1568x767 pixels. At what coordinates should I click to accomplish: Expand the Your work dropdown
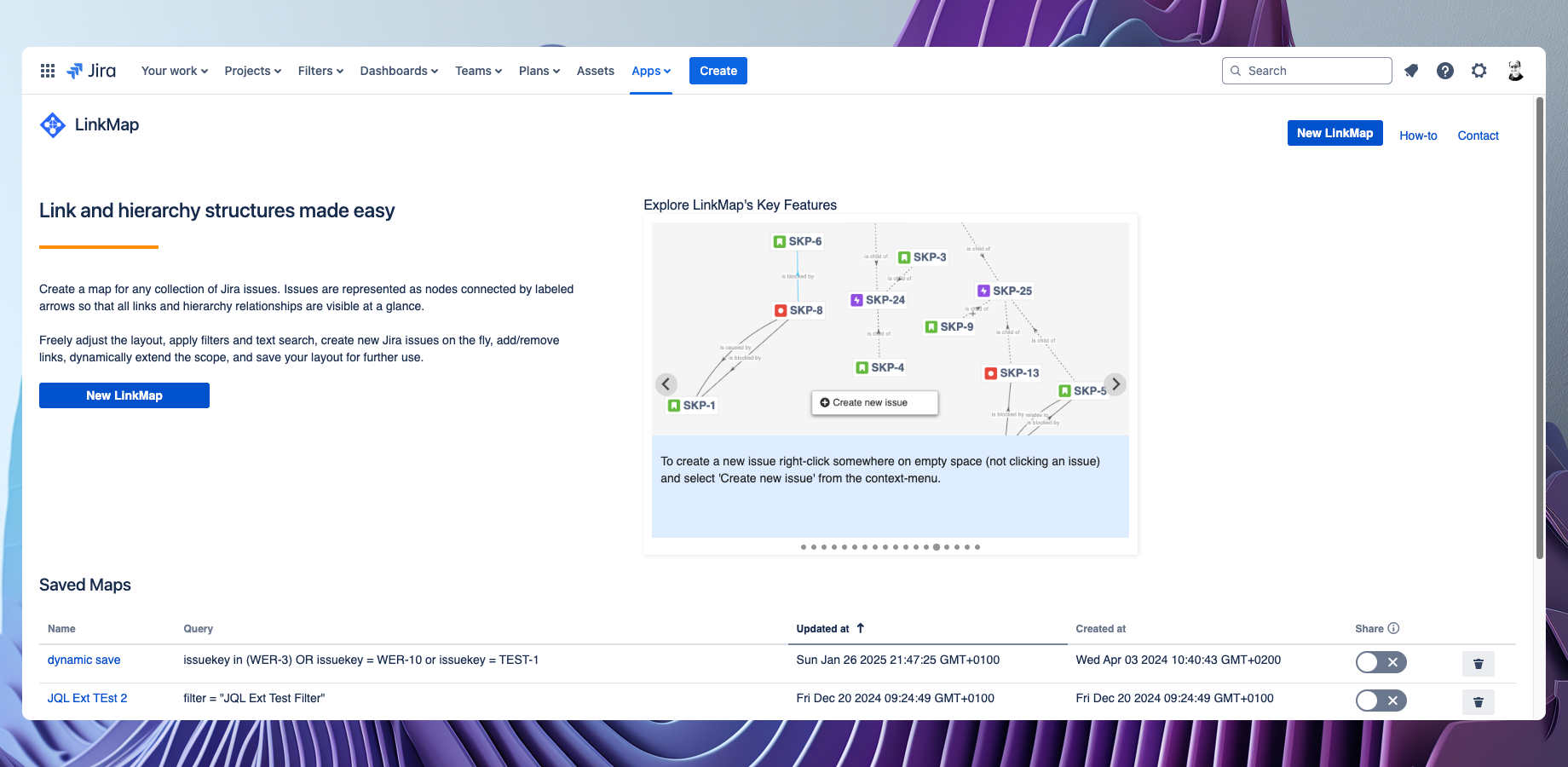175,71
